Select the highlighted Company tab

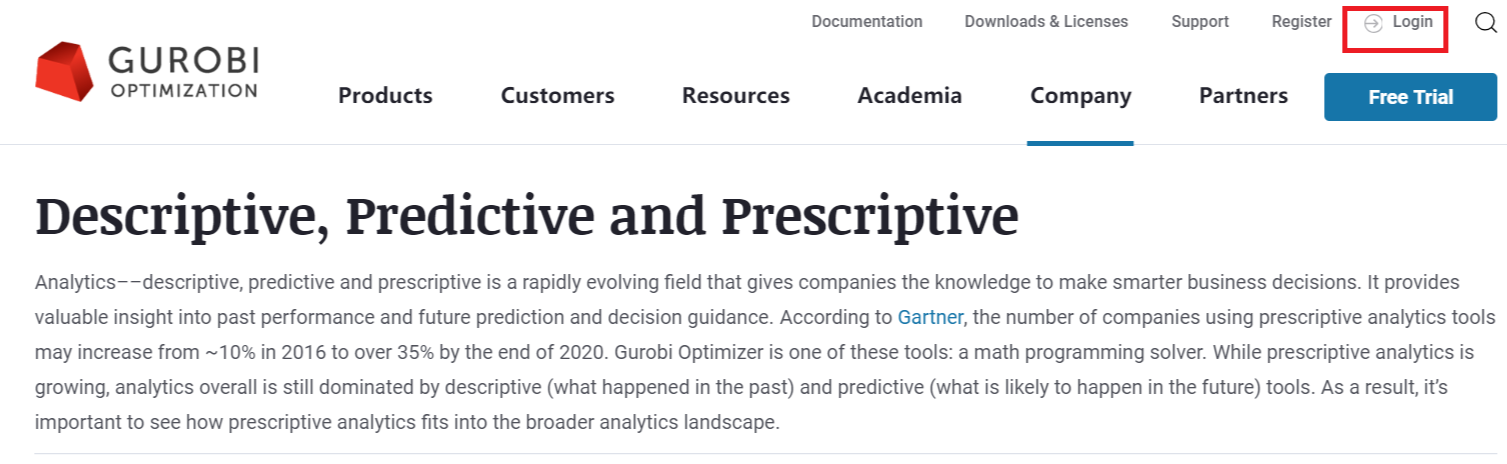click(x=1081, y=96)
